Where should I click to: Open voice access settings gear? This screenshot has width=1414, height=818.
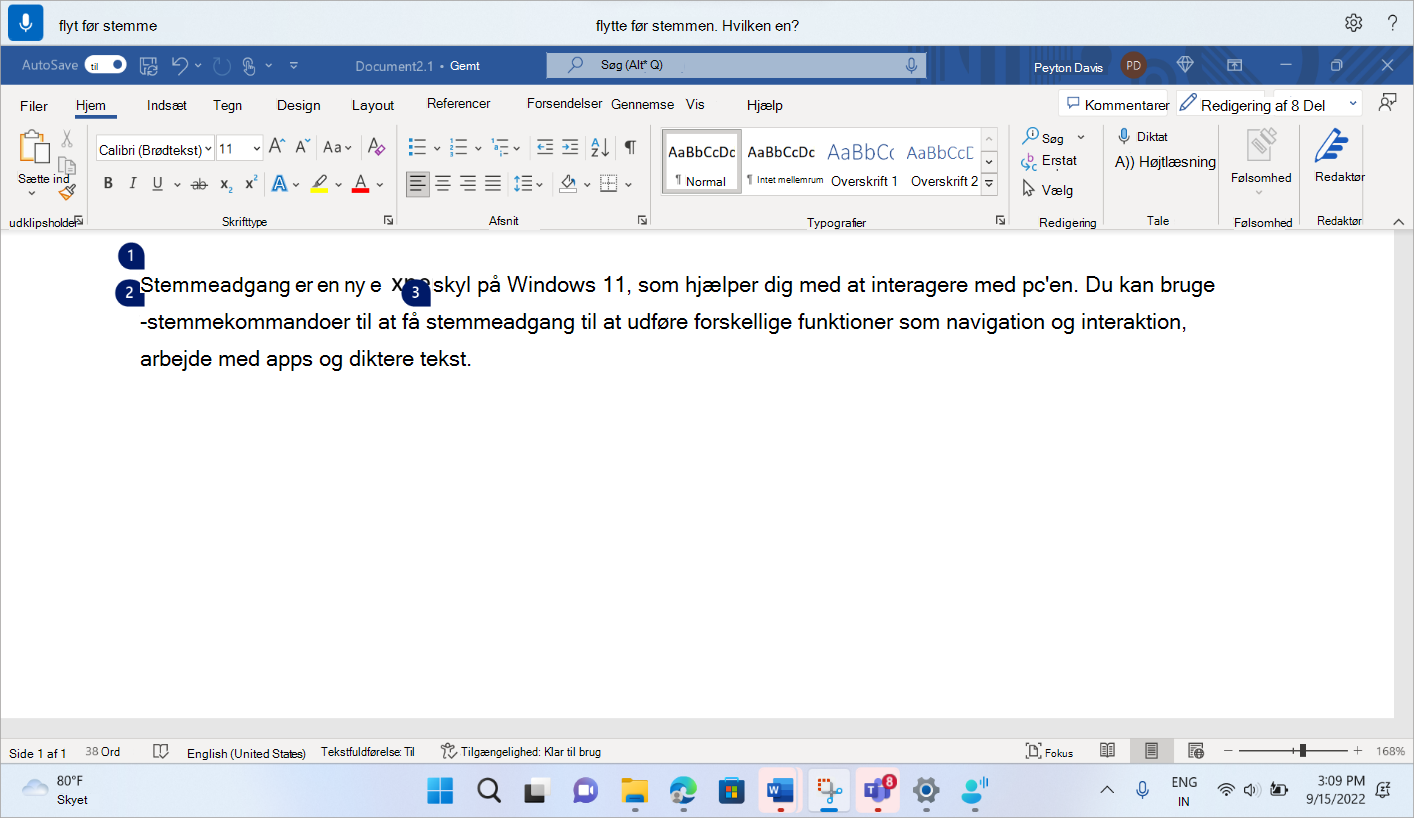[1353, 23]
